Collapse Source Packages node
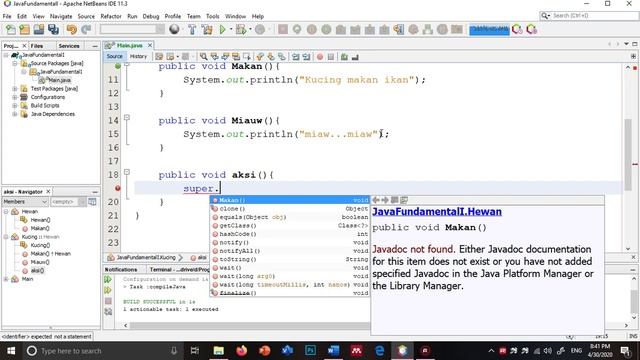The height and width of the screenshot is (360, 640). point(15,64)
